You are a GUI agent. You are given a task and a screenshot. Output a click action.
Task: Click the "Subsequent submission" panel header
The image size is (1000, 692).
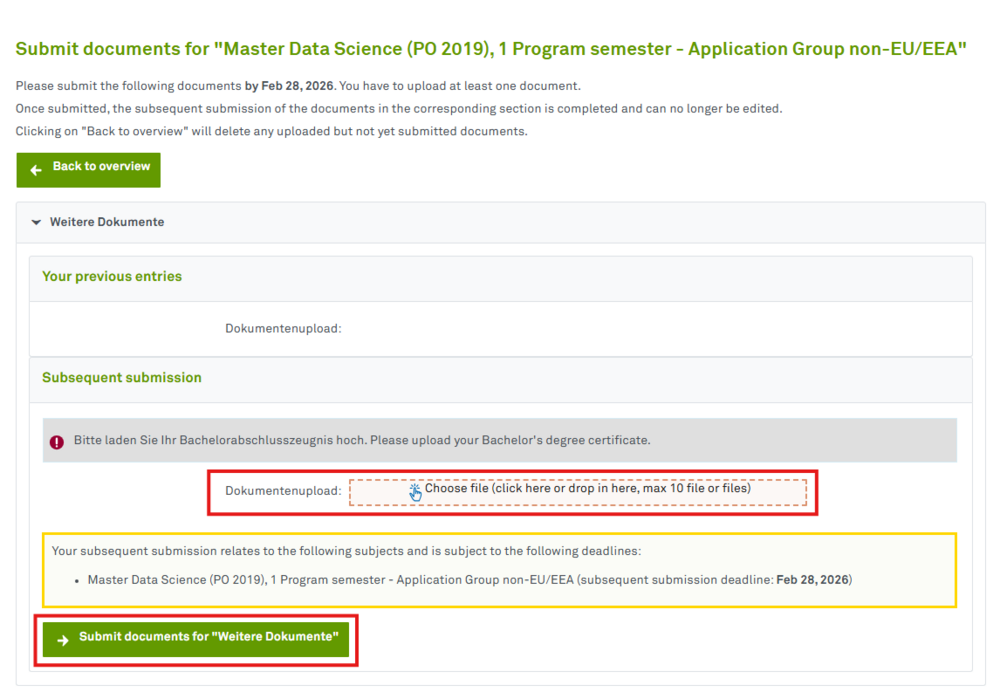pos(122,378)
